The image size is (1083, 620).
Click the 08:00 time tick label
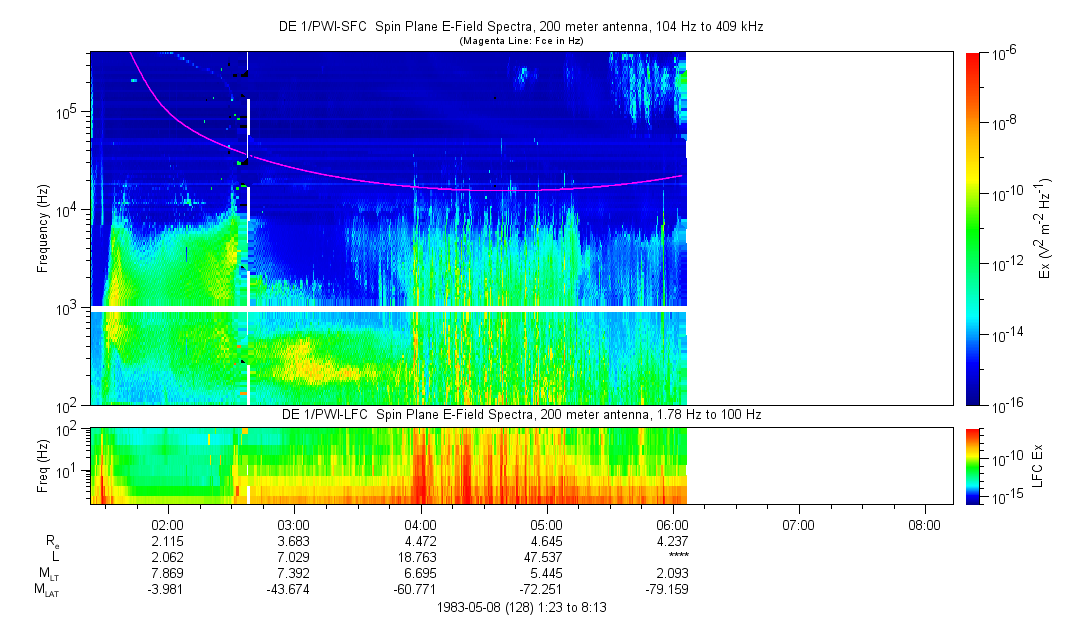pyautogui.click(x=924, y=525)
